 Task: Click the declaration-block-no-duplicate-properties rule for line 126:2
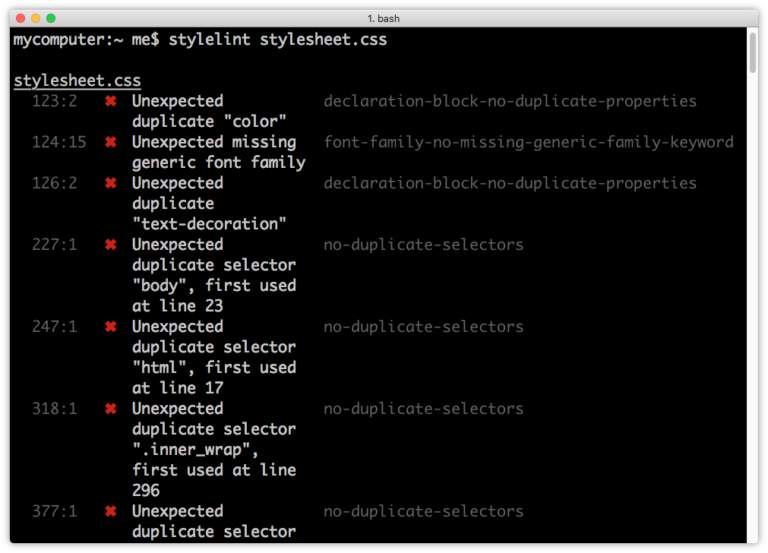pos(510,183)
